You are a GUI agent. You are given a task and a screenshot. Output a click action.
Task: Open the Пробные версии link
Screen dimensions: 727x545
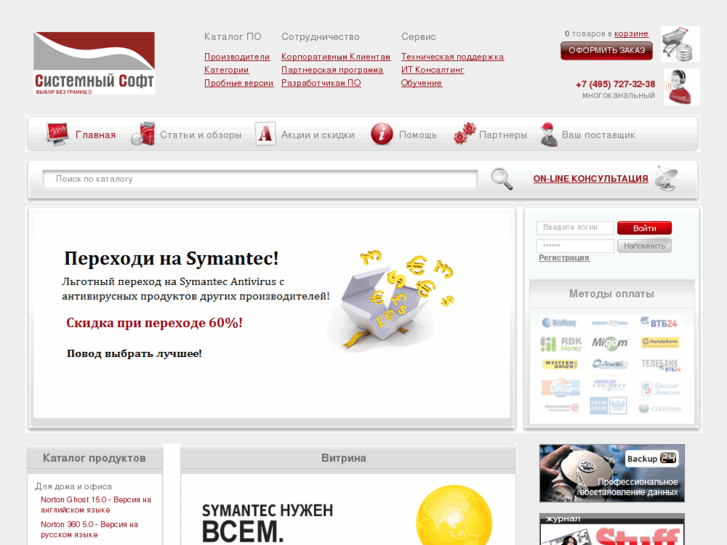point(239,83)
